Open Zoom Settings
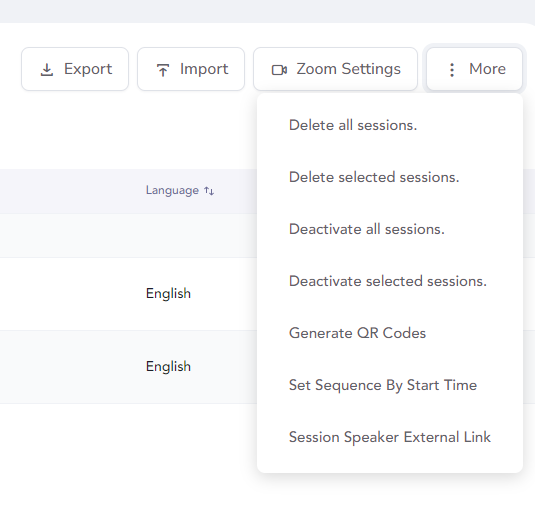This screenshot has width=535, height=505. 335,69
